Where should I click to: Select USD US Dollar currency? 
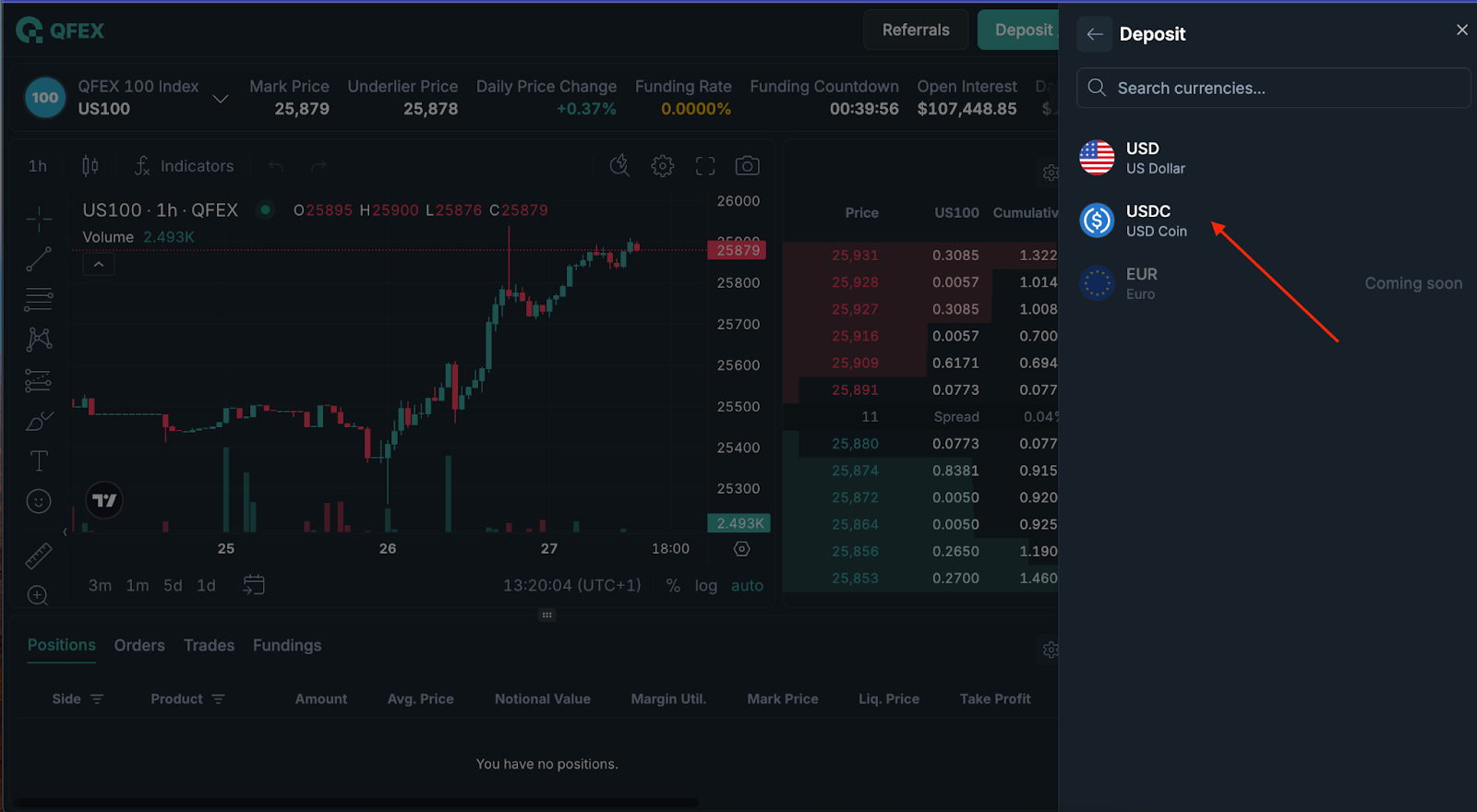click(1274, 158)
